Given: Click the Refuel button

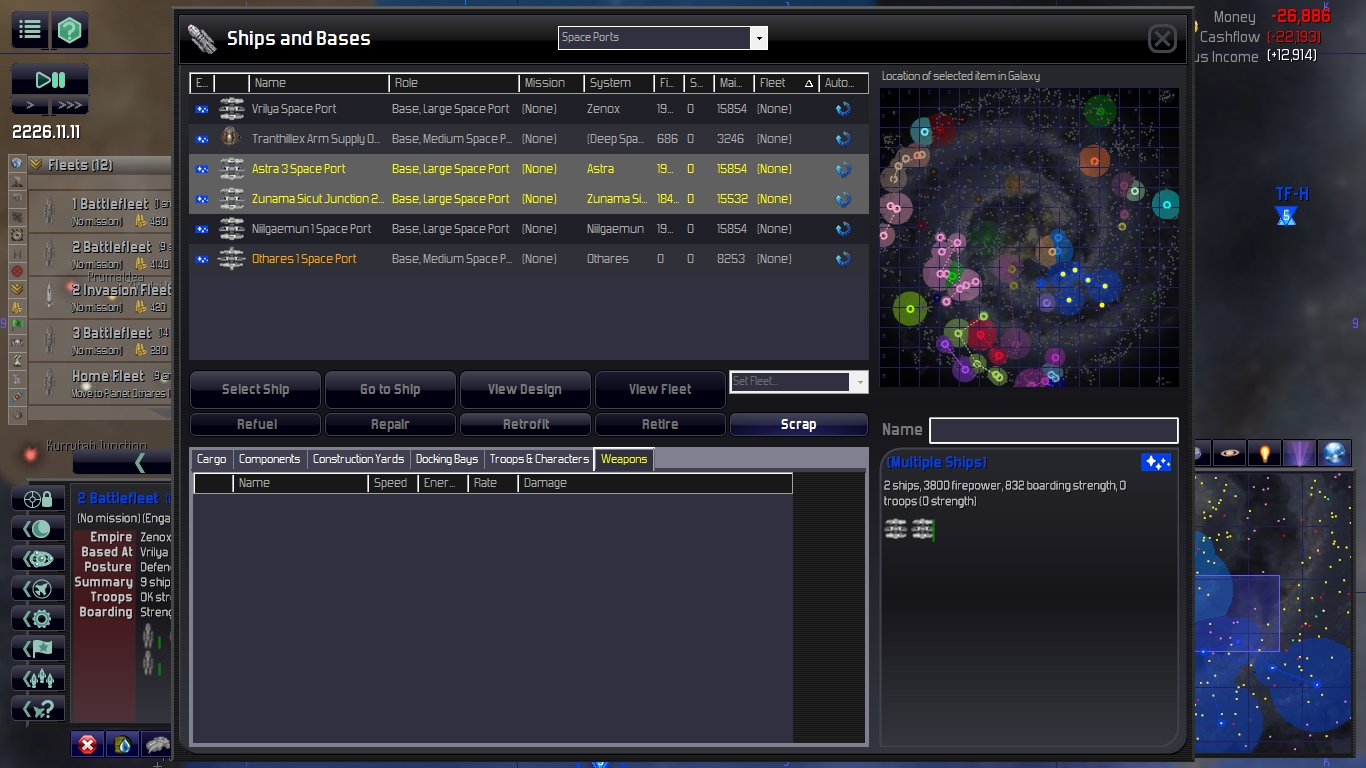Looking at the screenshot, I should [256, 424].
